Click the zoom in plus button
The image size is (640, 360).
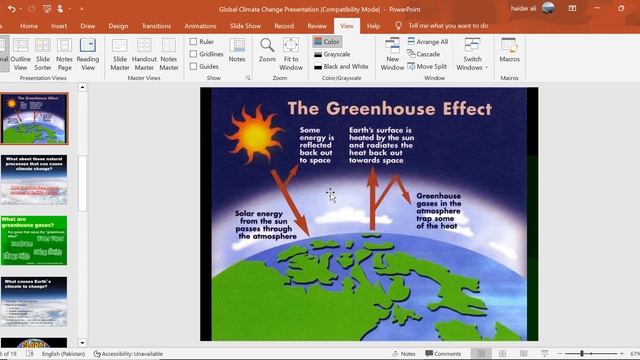coord(622,353)
